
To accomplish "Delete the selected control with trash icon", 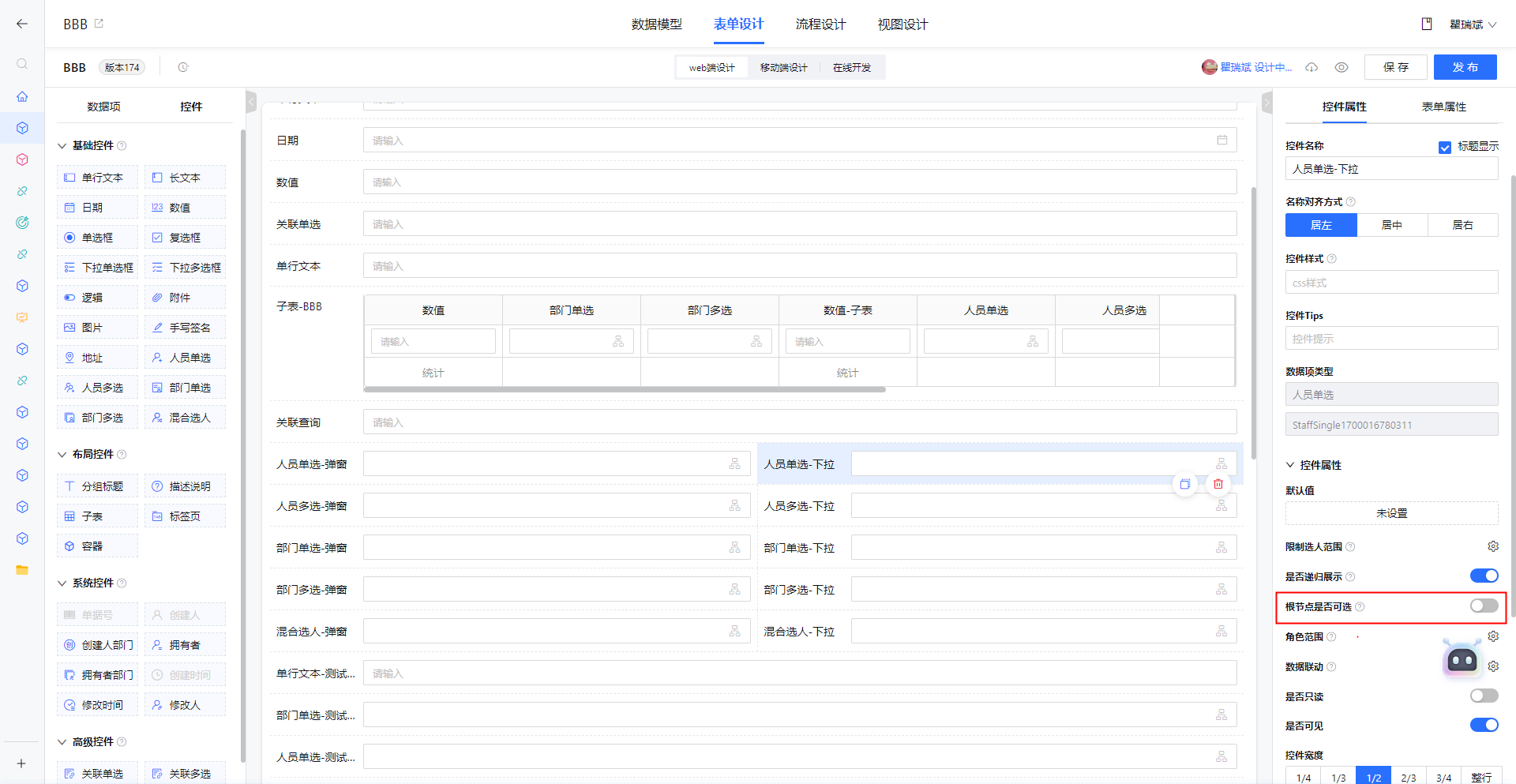I will (1218, 484).
